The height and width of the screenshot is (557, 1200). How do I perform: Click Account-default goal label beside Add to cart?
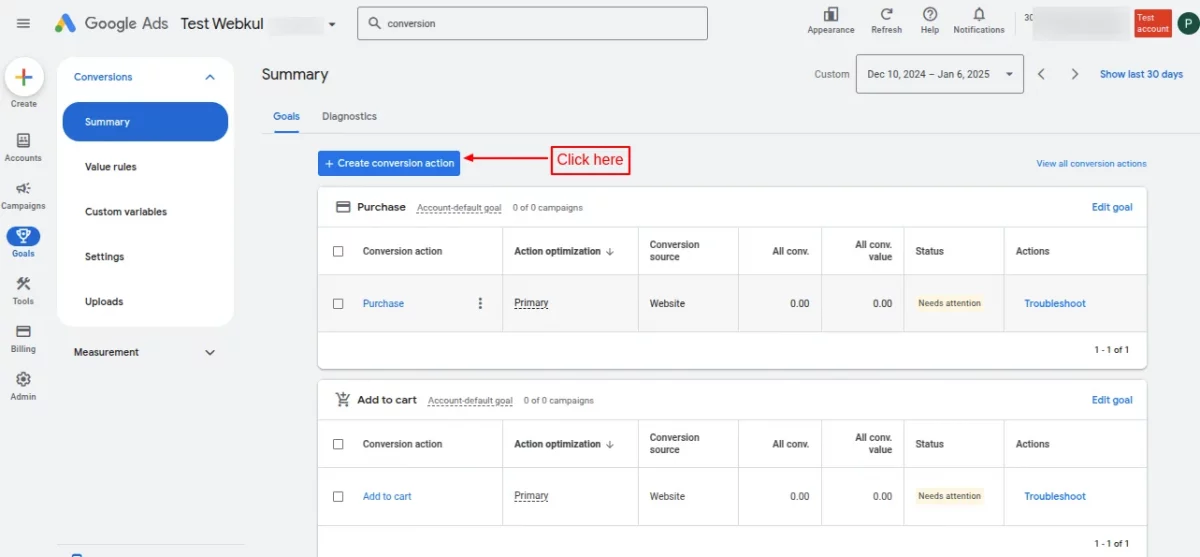pyautogui.click(x=470, y=401)
